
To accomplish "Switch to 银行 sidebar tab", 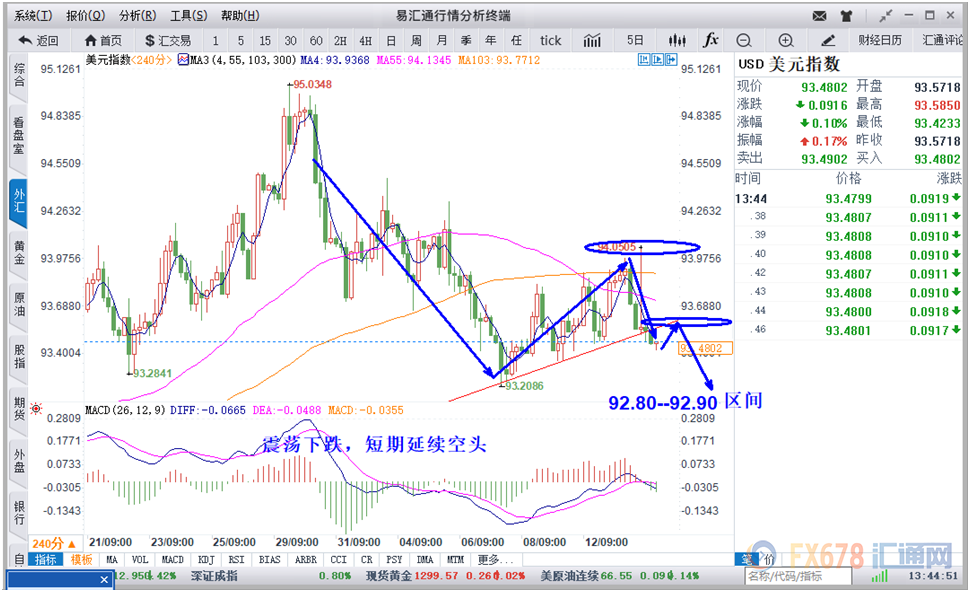I will coord(19,512).
